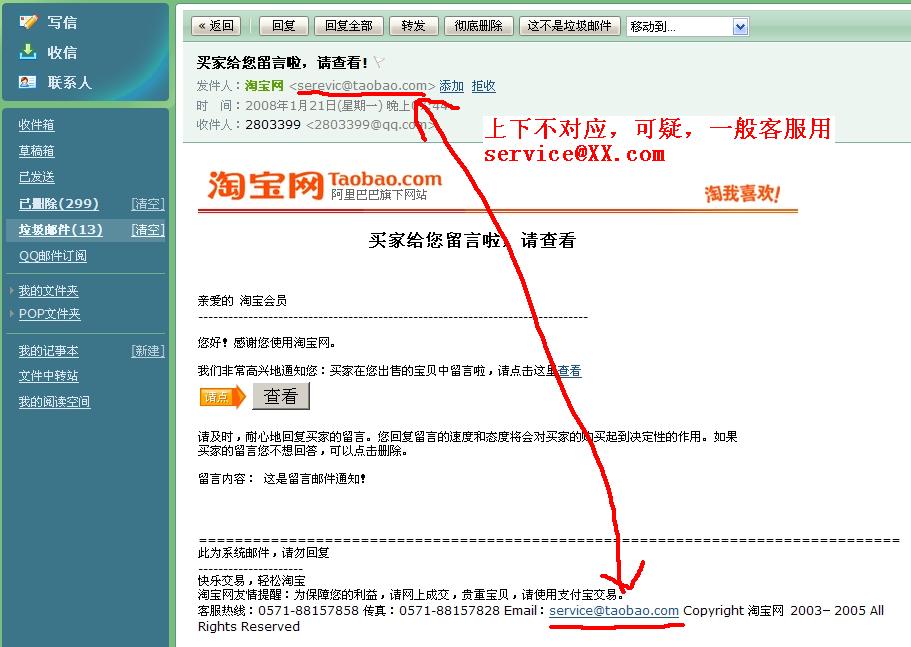Open the 联系人 contacts page
This screenshot has height=647, width=911.
(70, 82)
